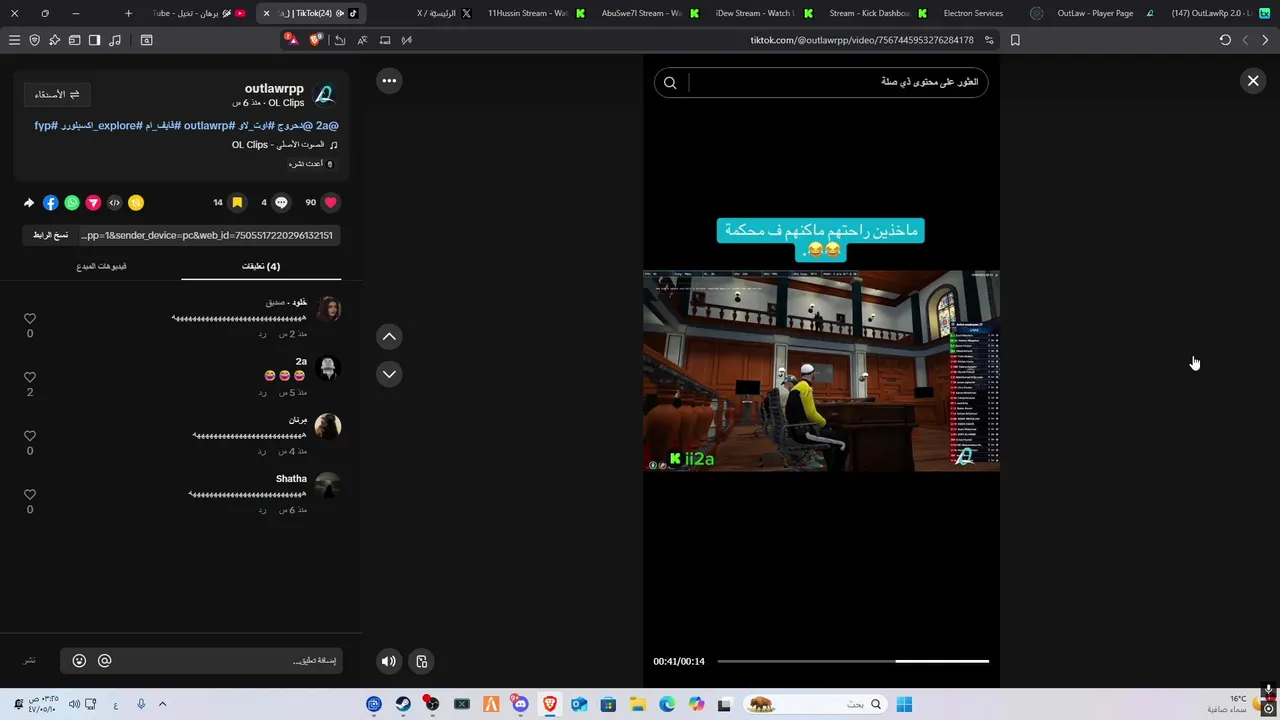Like the first comment by خلود
1280x720 pixels.
[x=30, y=319]
